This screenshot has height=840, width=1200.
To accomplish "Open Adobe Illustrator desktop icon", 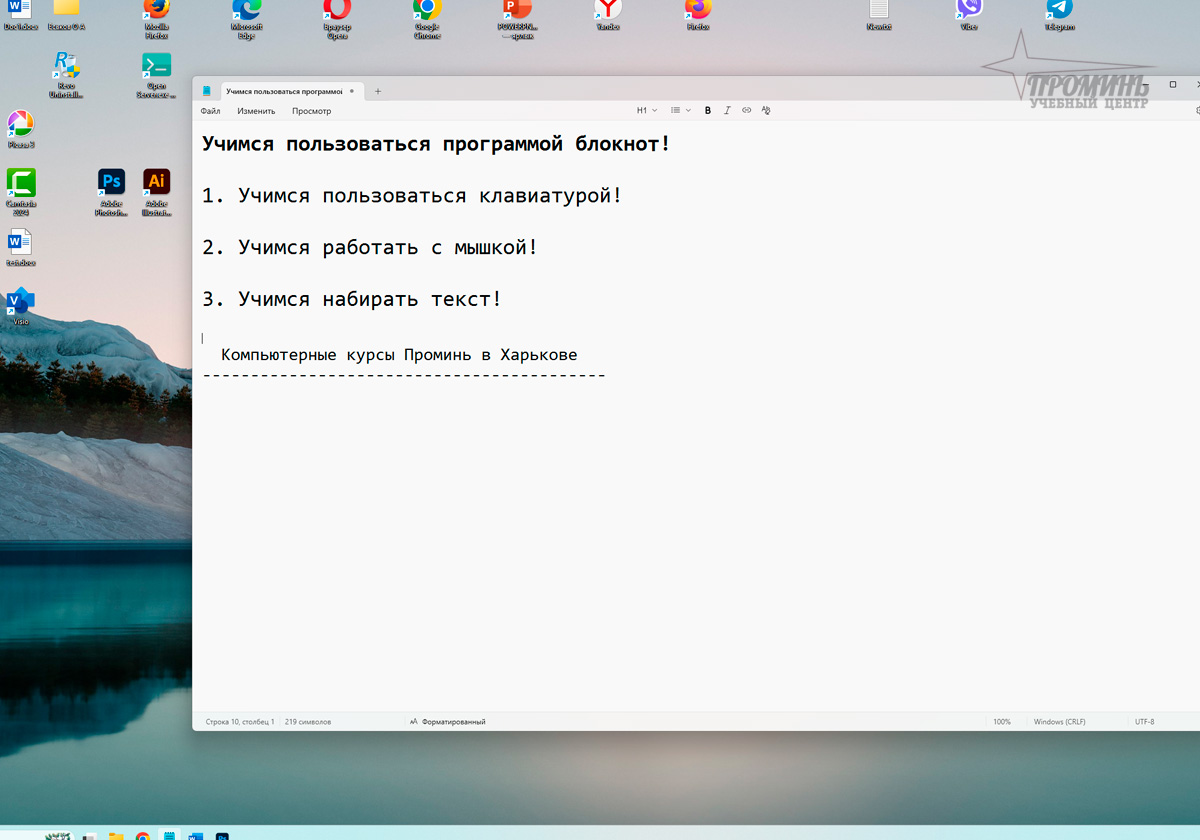I will point(156,184).
